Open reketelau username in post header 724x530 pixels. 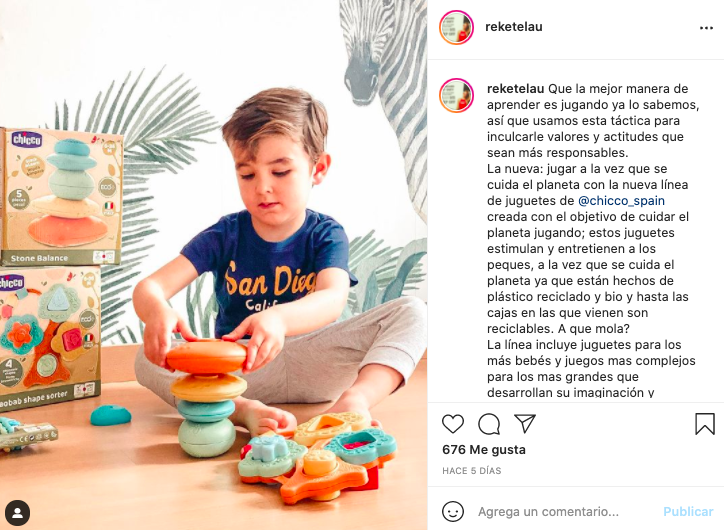pyautogui.click(x=513, y=27)
